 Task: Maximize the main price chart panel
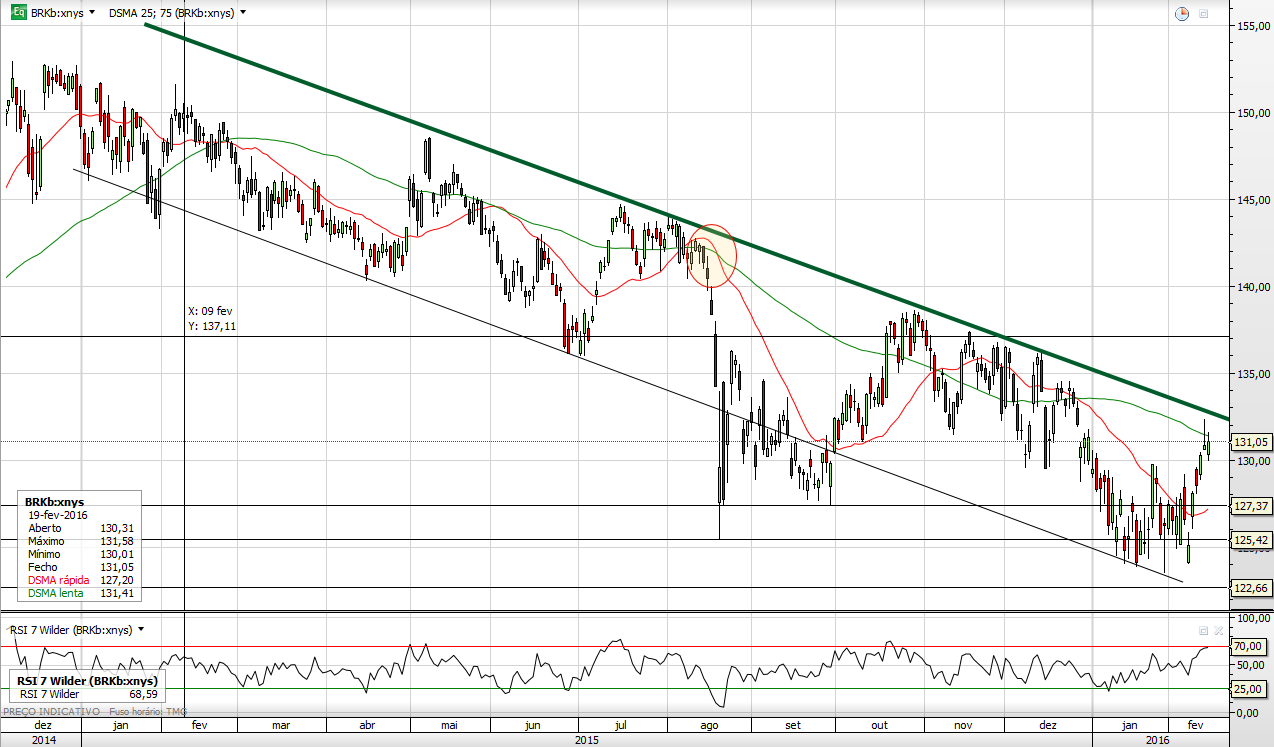click(x=1204, y=14)
